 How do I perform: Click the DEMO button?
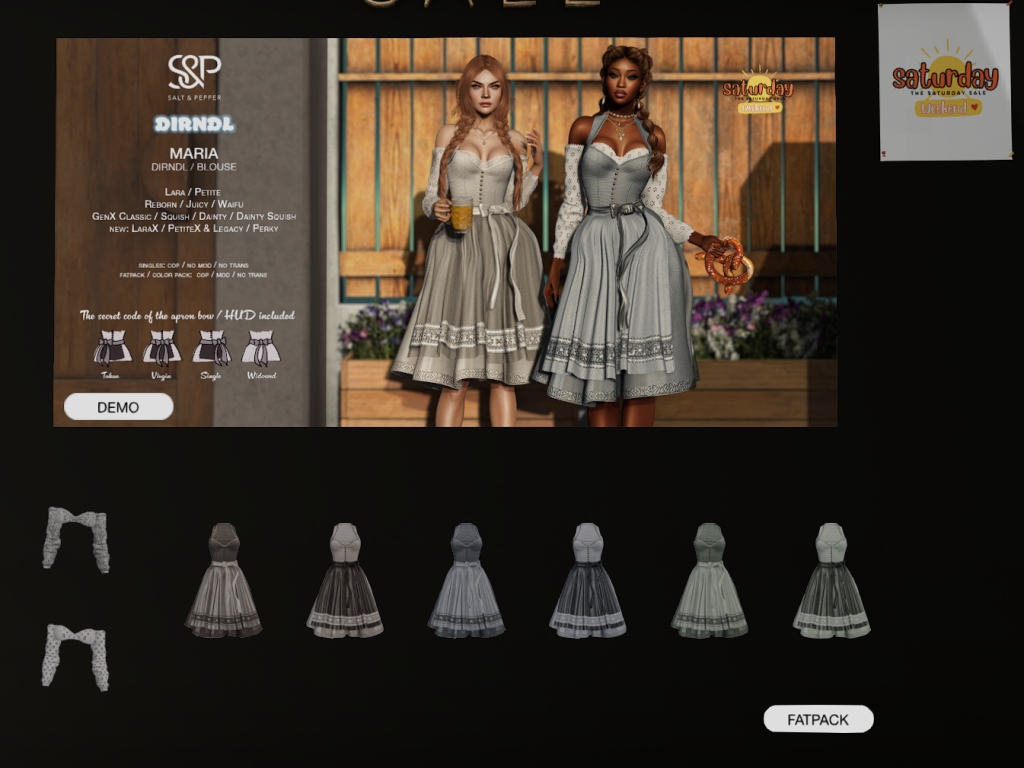pos(118,407)
